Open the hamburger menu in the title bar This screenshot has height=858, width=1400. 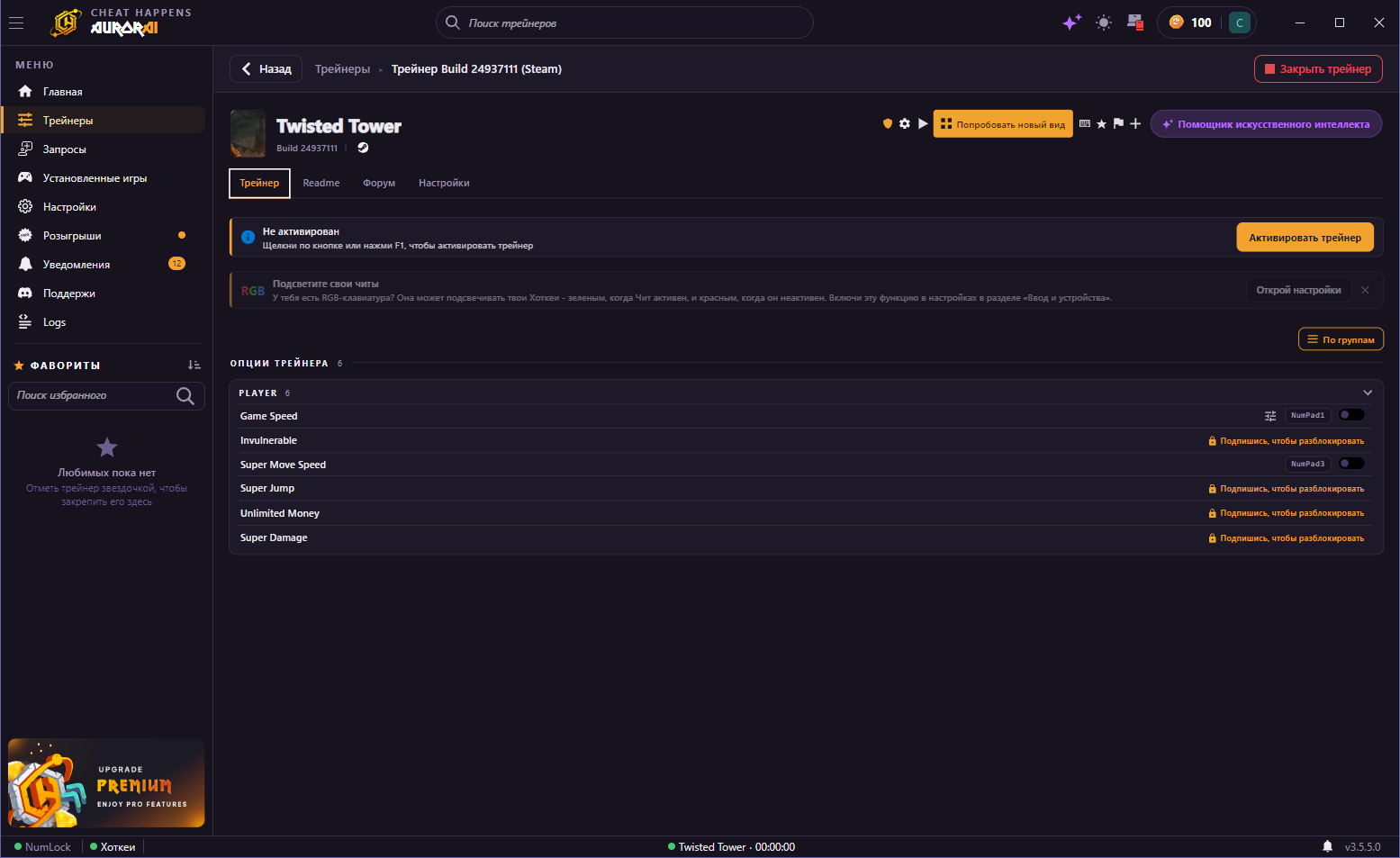tap(16, 23)
